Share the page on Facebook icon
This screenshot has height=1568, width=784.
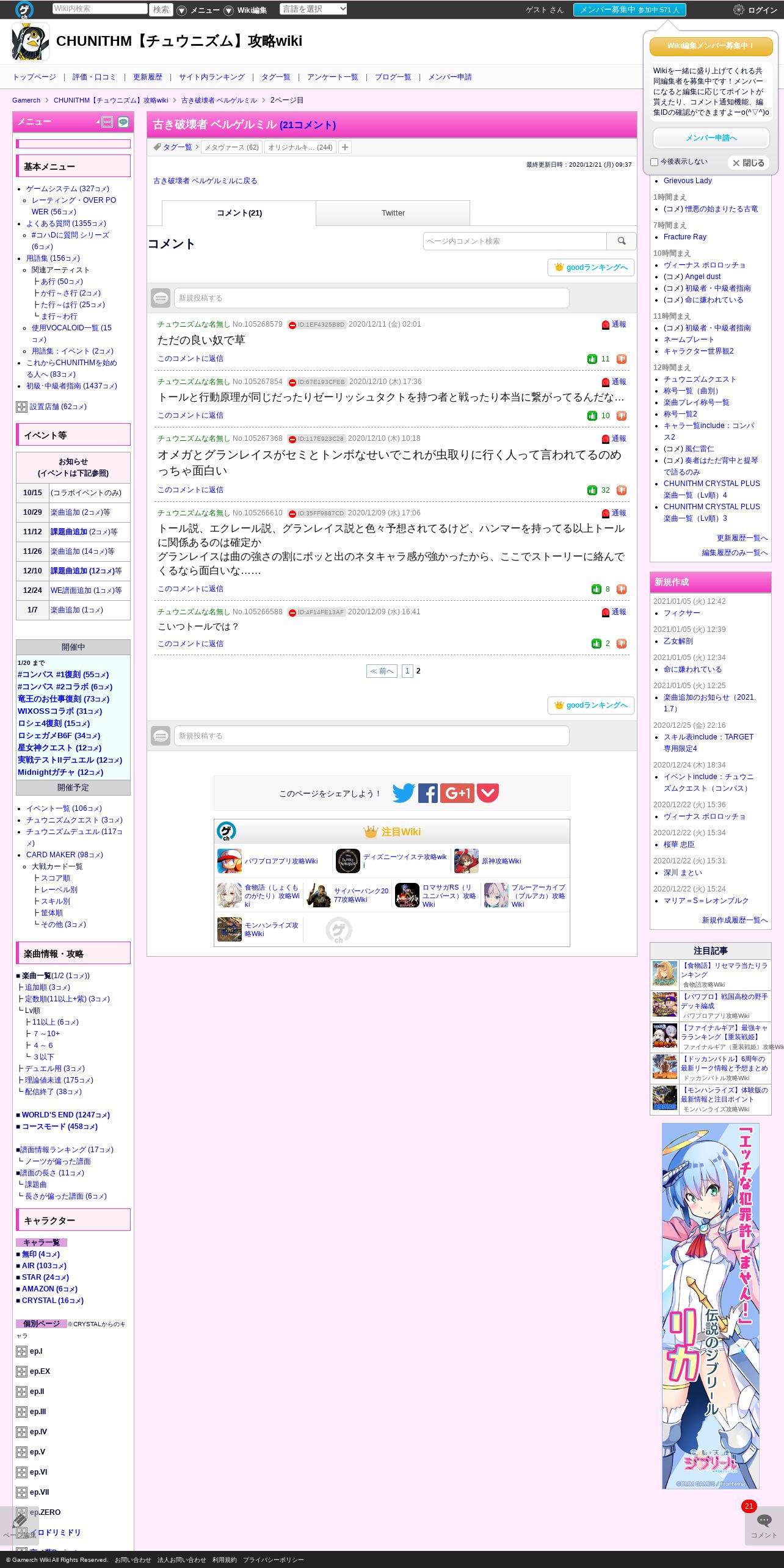[x=428, y=793]
